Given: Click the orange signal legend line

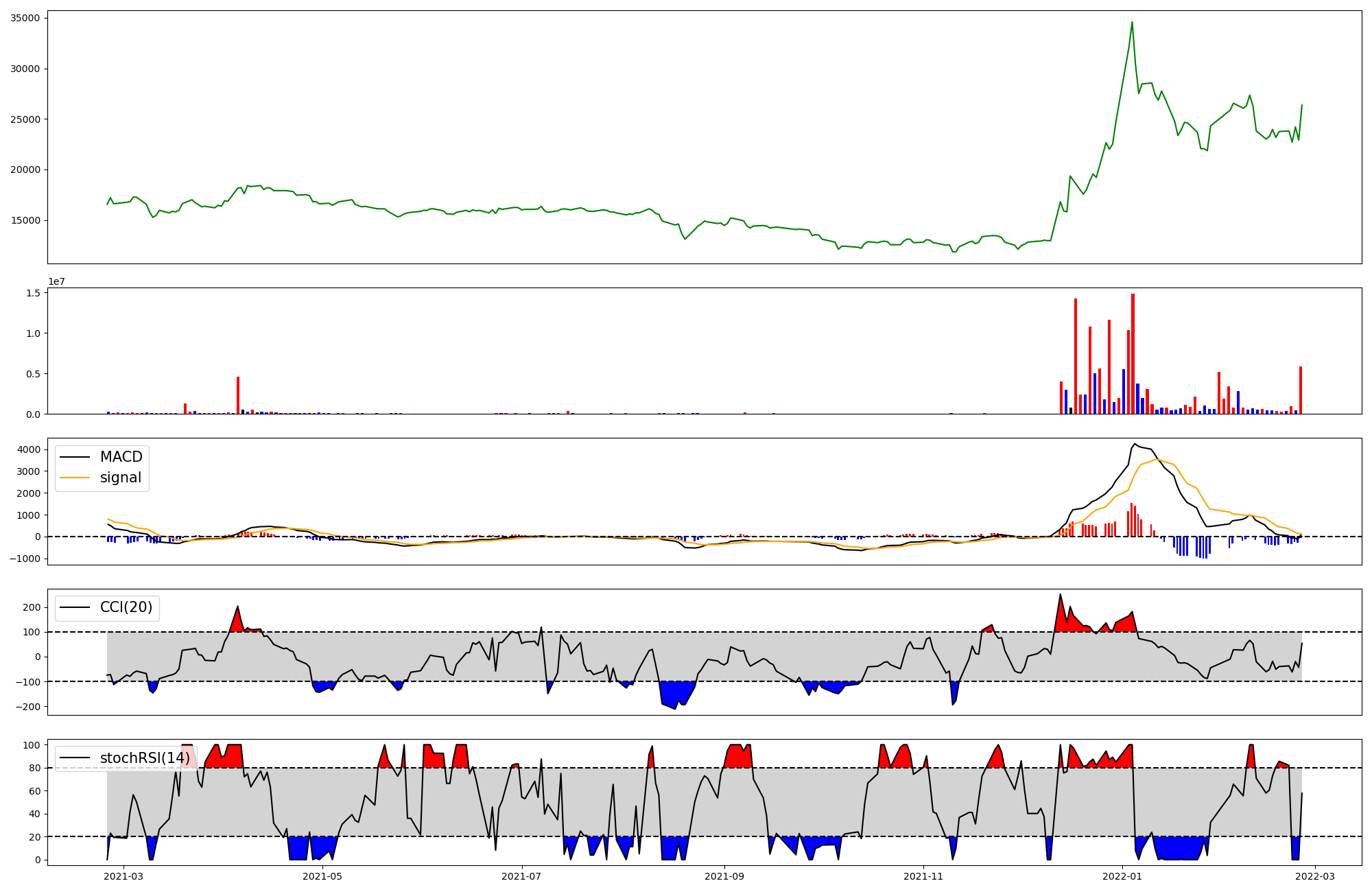Looking at the screenshot, I should tap(75, 478).
